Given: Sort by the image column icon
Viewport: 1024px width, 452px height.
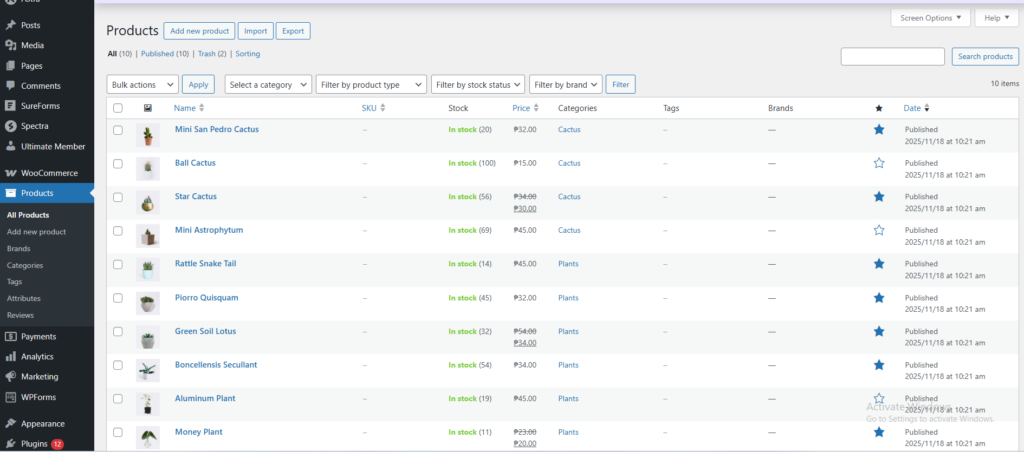Looking at the screenshot, I should coord(148,108).
